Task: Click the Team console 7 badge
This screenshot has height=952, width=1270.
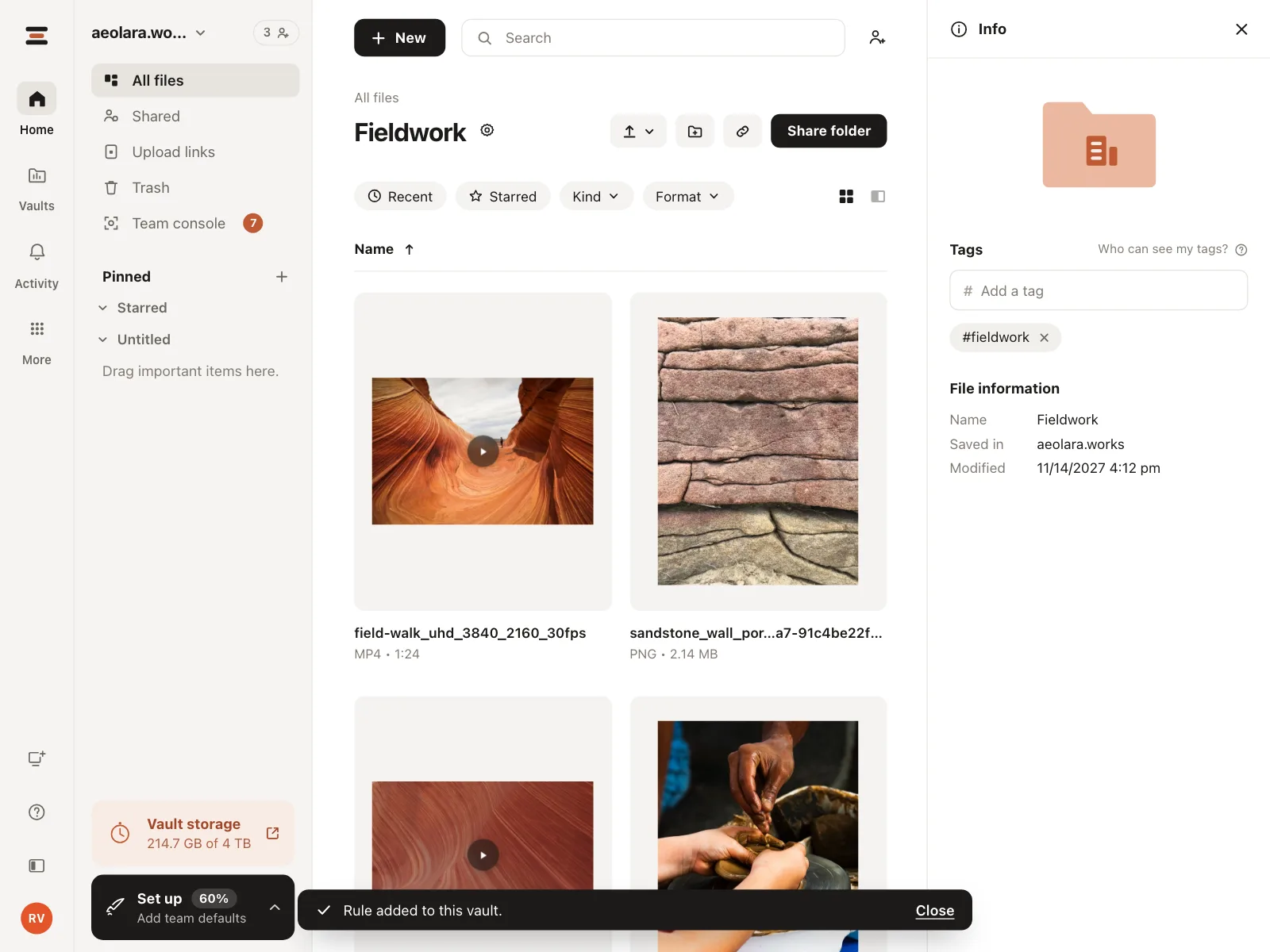Action: [x=253, y=223]
